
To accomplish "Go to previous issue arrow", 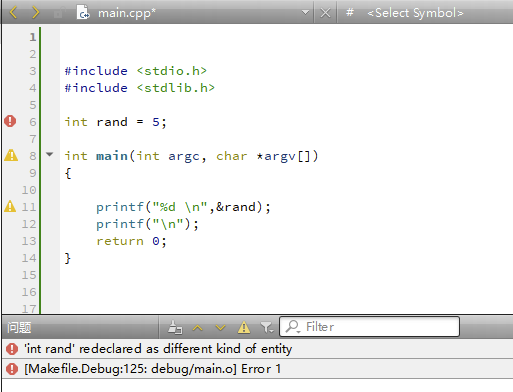I will [198, 328].
